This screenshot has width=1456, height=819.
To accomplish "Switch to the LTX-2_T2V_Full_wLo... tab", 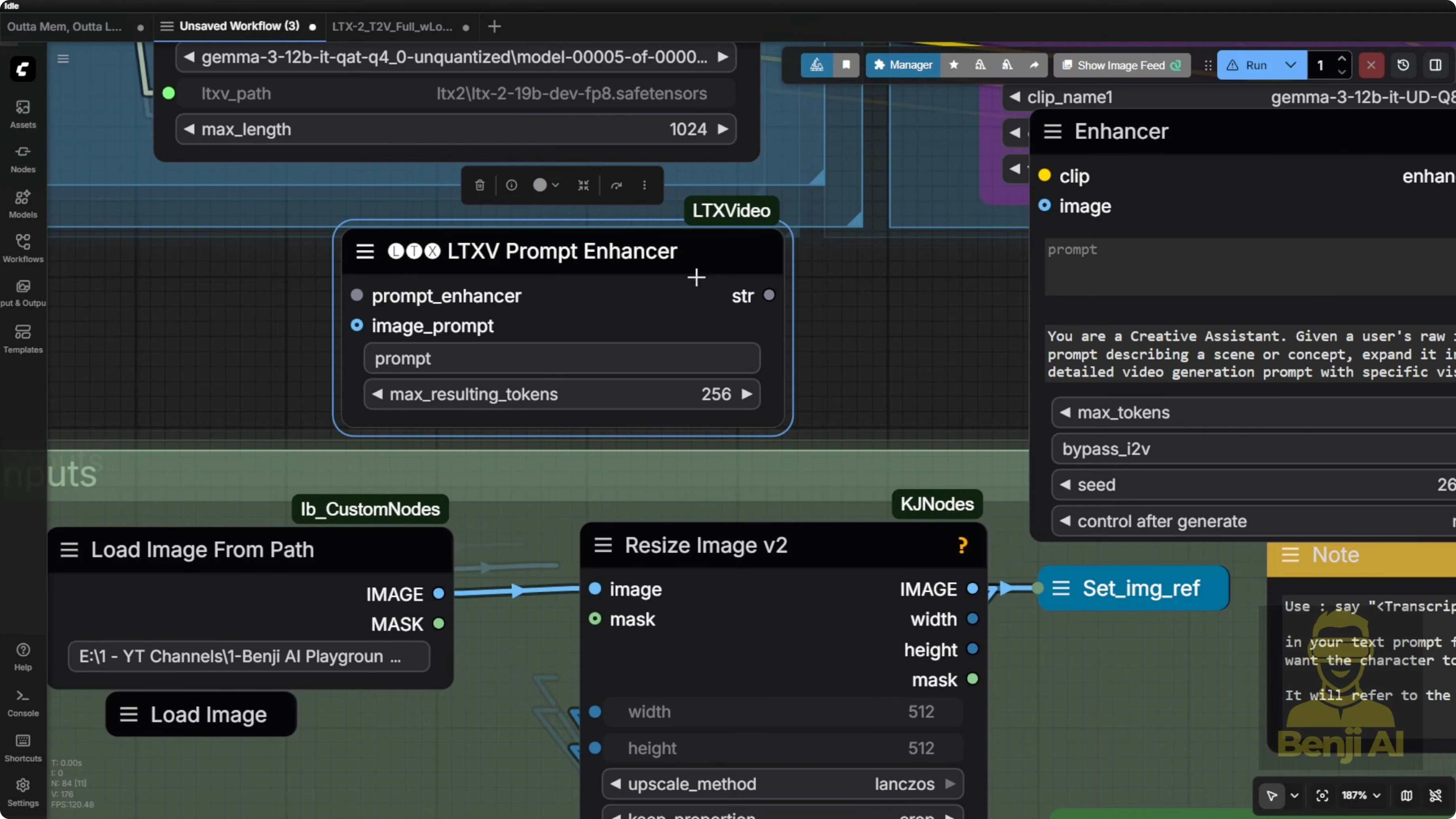I will click(x=392, y=27).
